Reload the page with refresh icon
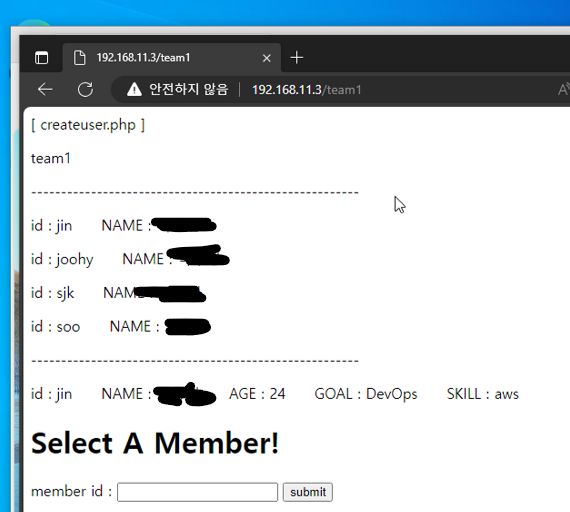Image resolution: width=570 pixels, height=512 pixels. point(85,89)
